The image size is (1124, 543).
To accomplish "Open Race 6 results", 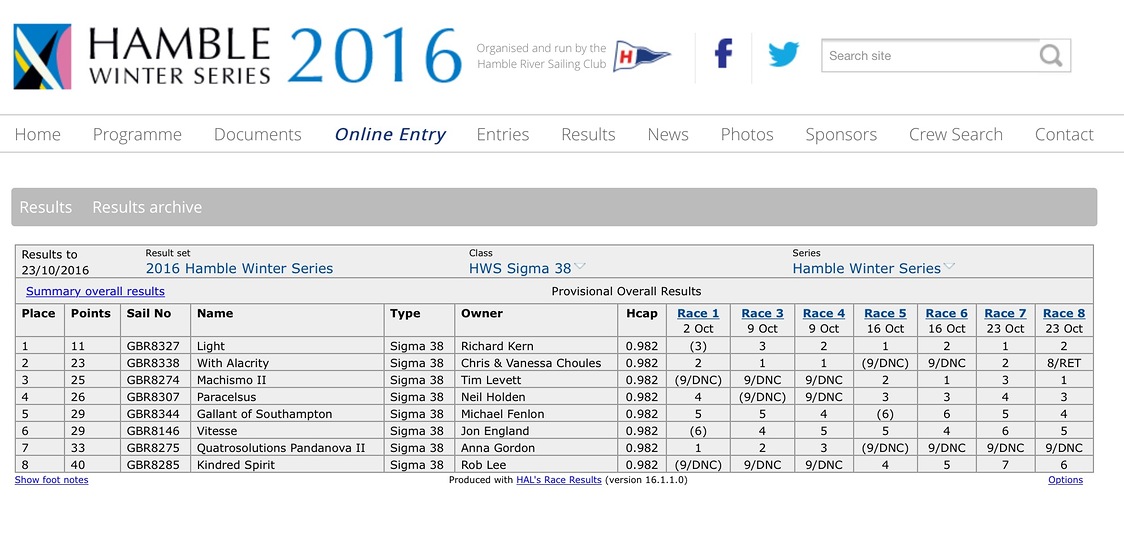I will pyautogui.click(x=946, y=313).
